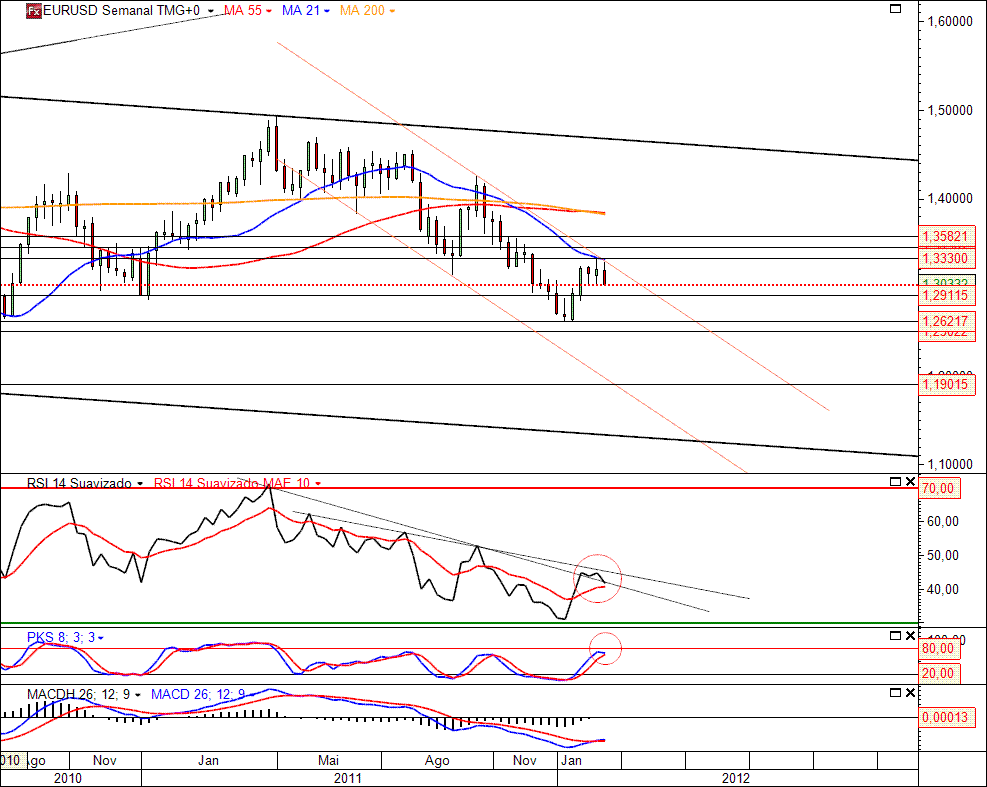Screen dimensions: 987x787
Task: Maximize the RSI indicator panel
Action: click(x=895, y=482)
